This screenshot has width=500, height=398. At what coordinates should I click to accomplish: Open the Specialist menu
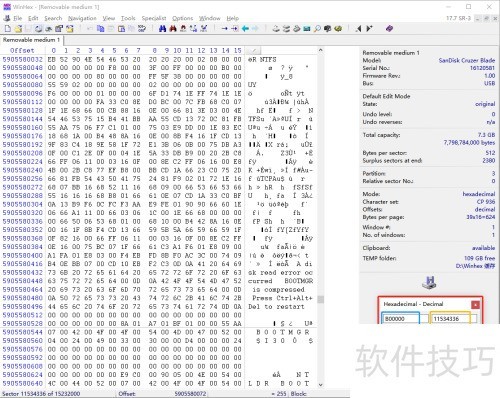(154, 18)
